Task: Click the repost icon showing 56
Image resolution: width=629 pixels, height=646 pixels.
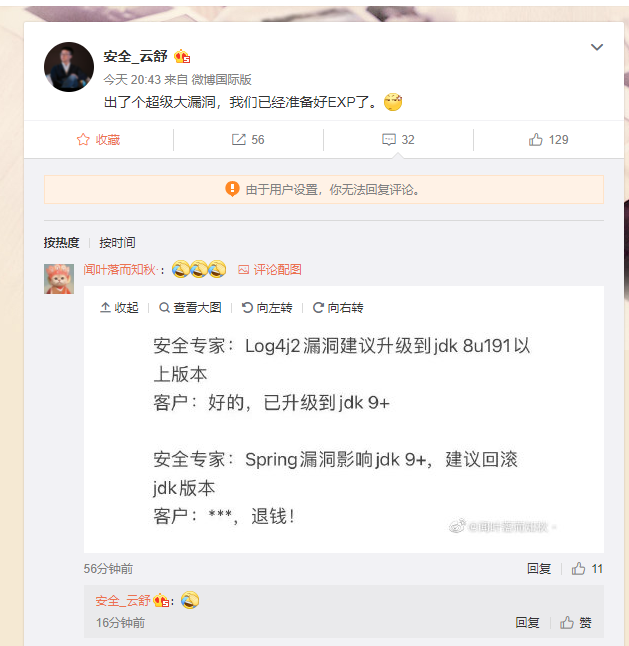Action: 239,140
